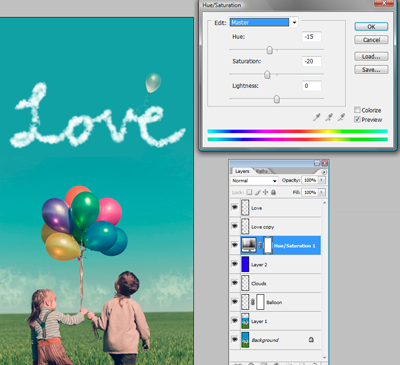This screenshot has width=400, height=365.
Task: Click the Fill percentage field
Action: point(310,192)
